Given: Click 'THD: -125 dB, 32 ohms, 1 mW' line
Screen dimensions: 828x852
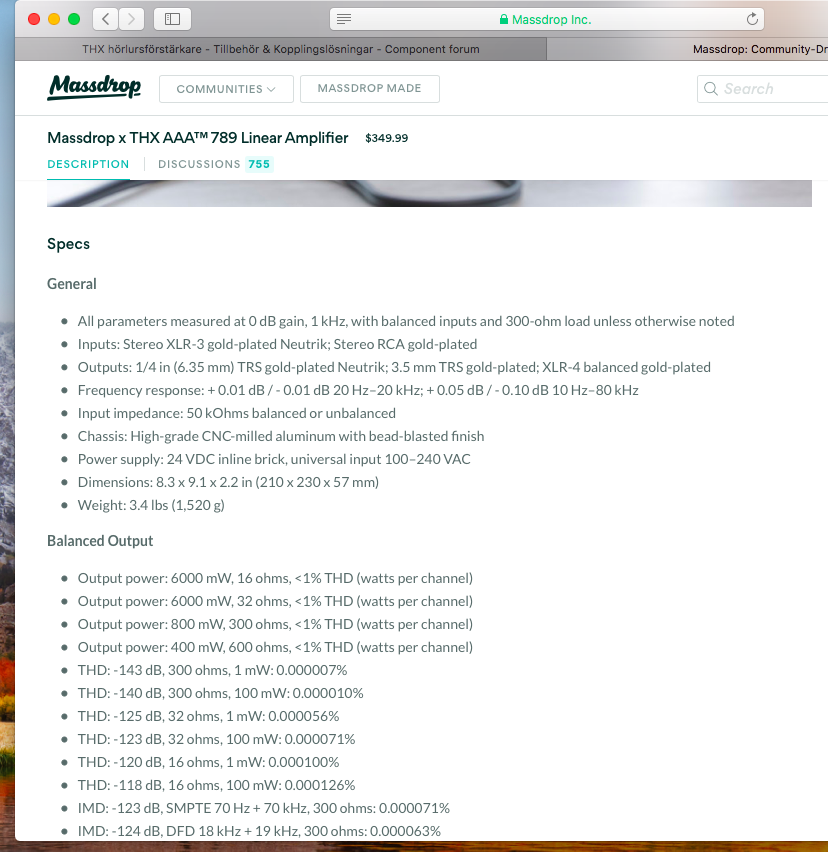Looking at the screenshot, I should point(208,716).
